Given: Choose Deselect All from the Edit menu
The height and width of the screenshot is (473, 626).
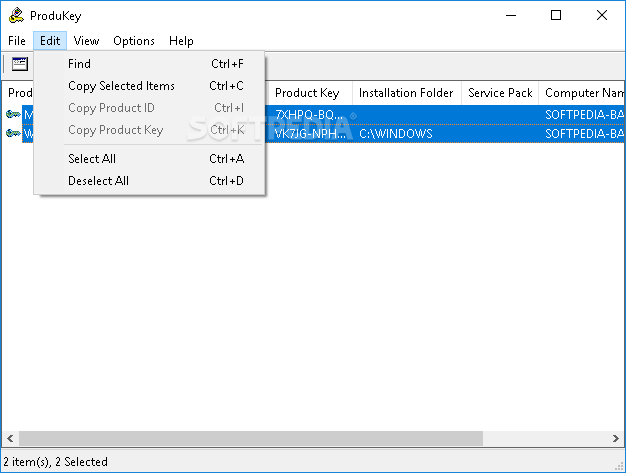Looking at the screenshot, I should (149, 181).
